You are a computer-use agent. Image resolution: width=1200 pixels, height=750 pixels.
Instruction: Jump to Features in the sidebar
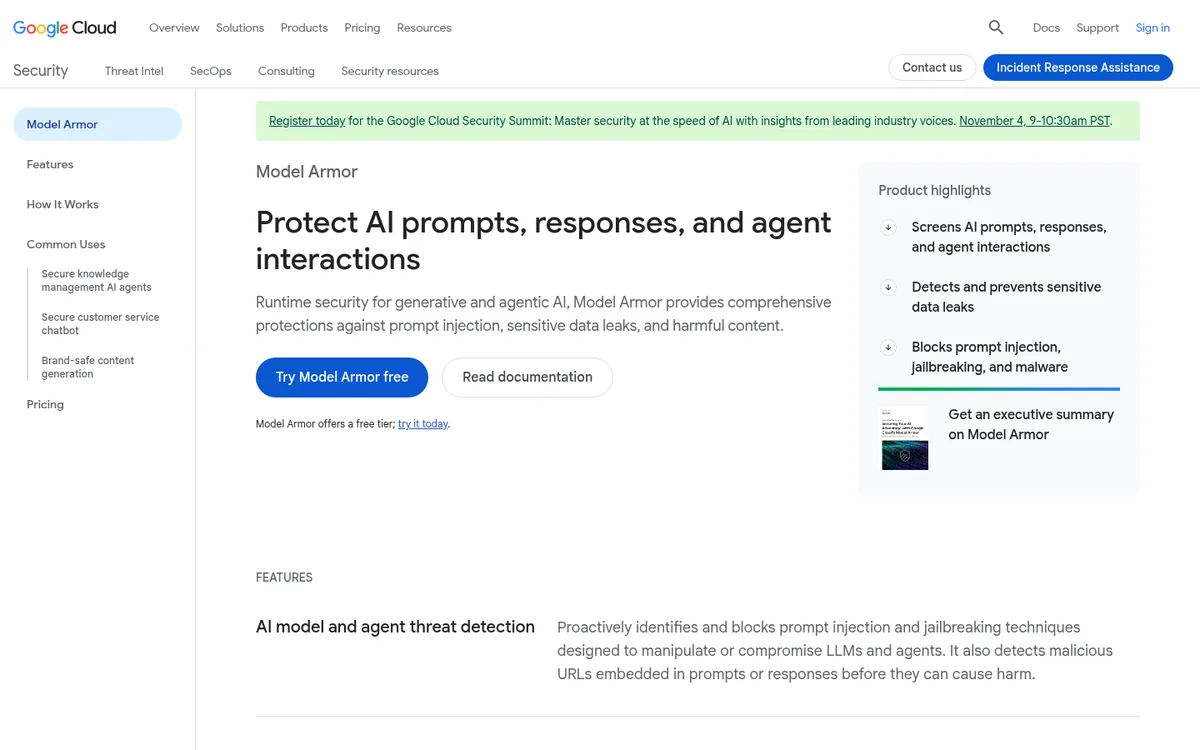pos(50,164)
